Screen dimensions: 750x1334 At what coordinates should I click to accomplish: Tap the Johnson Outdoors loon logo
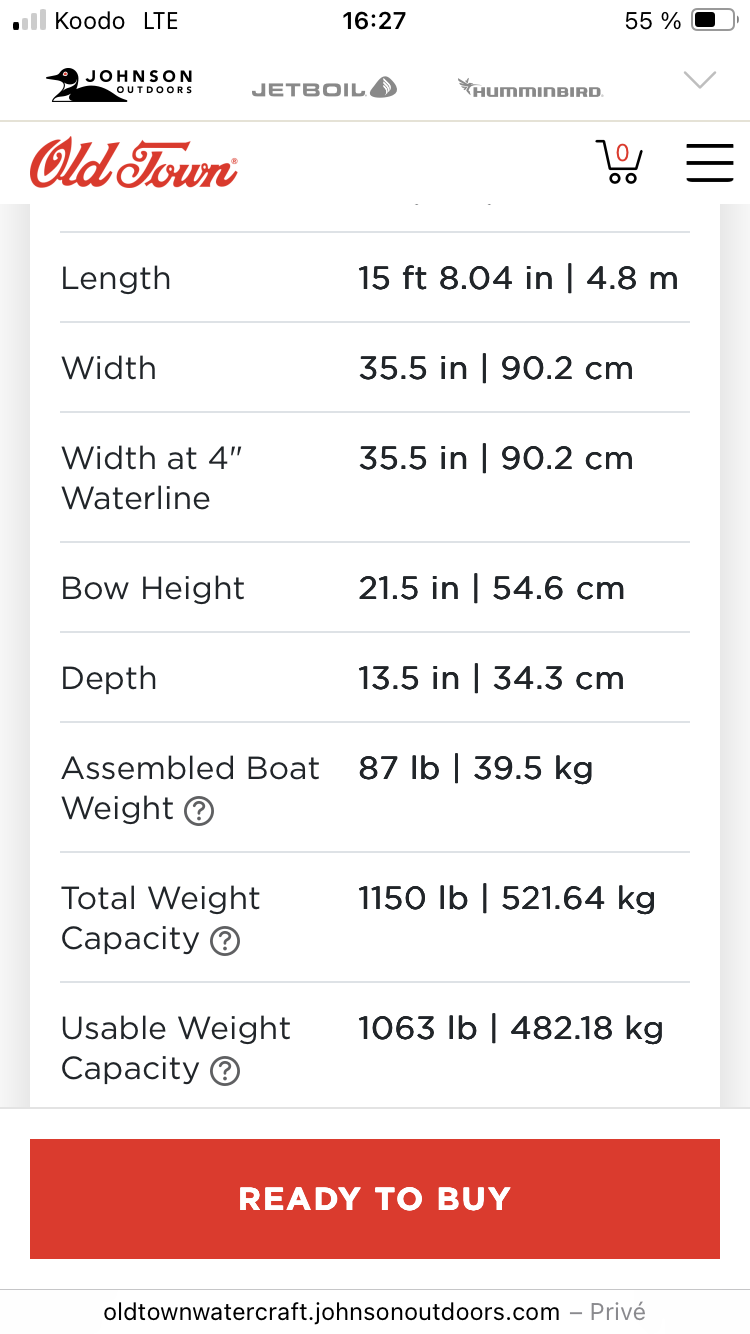pyautogui.click(x=120, y=84)
